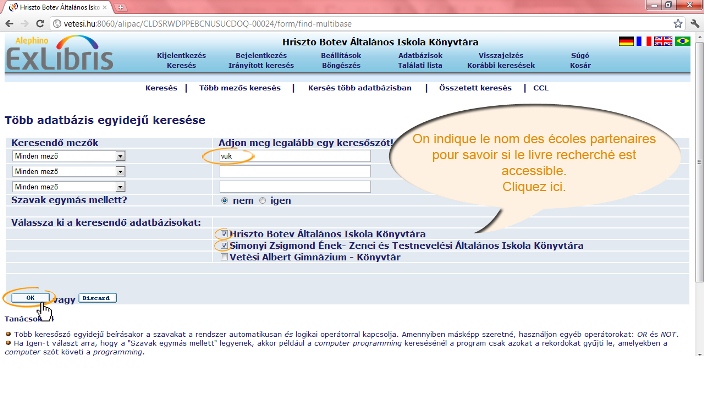Click the second search term field
The height and width of the screenshot is (396, 704).
295,172
